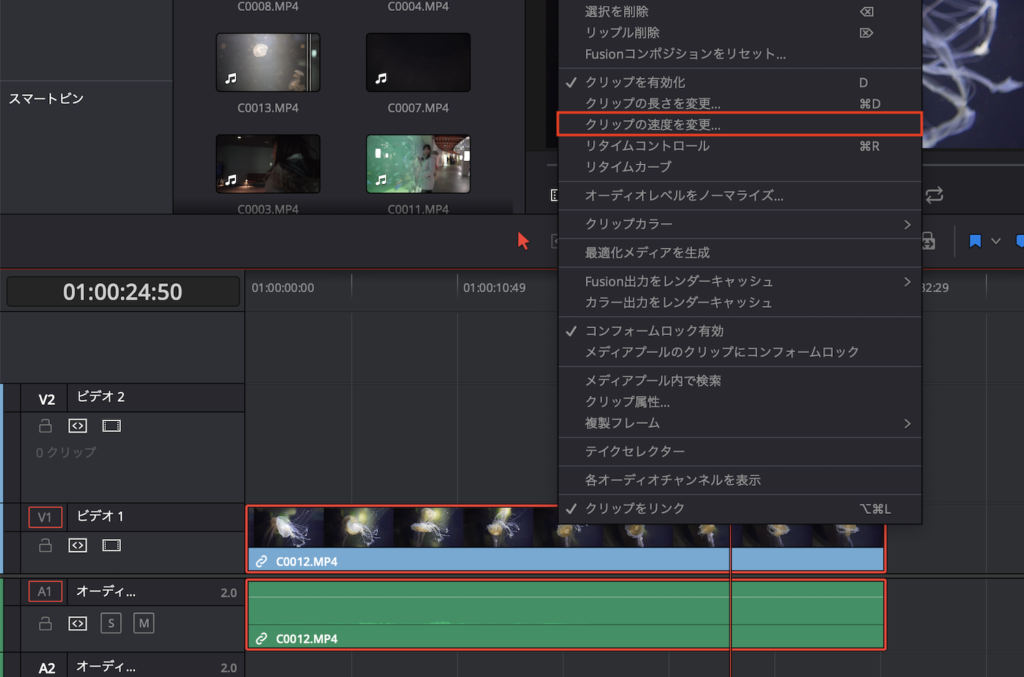Click the link icon on the video clip
Image resolution: width=1024 pixels, height=677 pixels.
pos(261,561)
